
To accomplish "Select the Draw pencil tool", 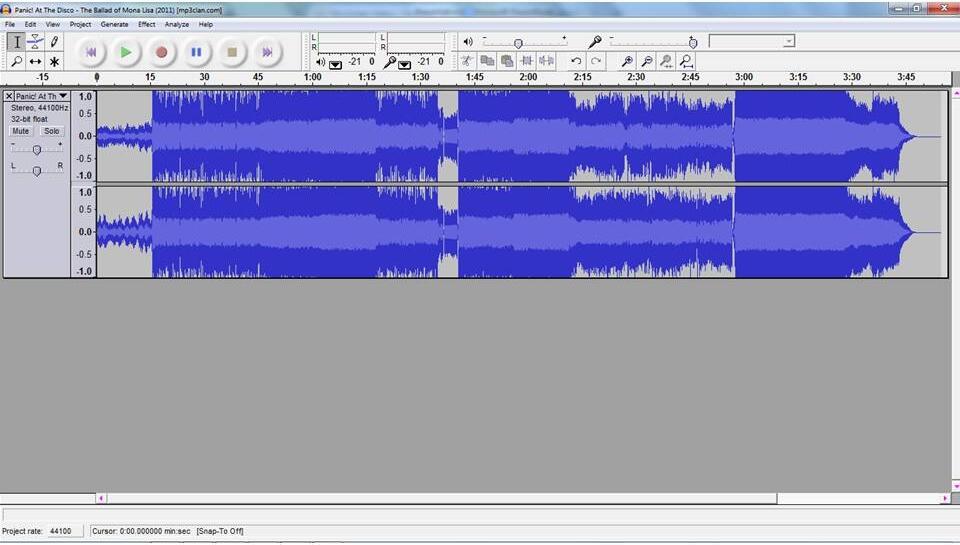I will [54, 41].
